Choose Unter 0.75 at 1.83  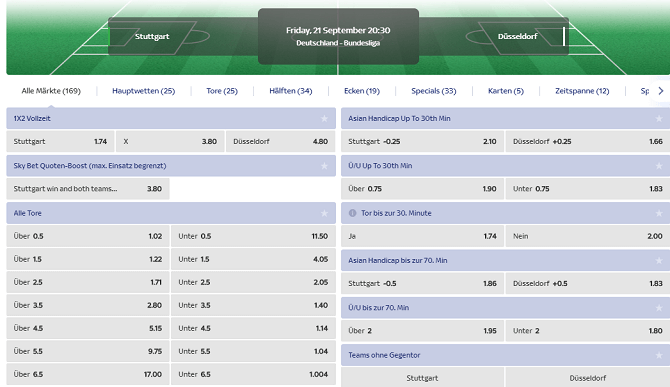[x=588, y=189]
